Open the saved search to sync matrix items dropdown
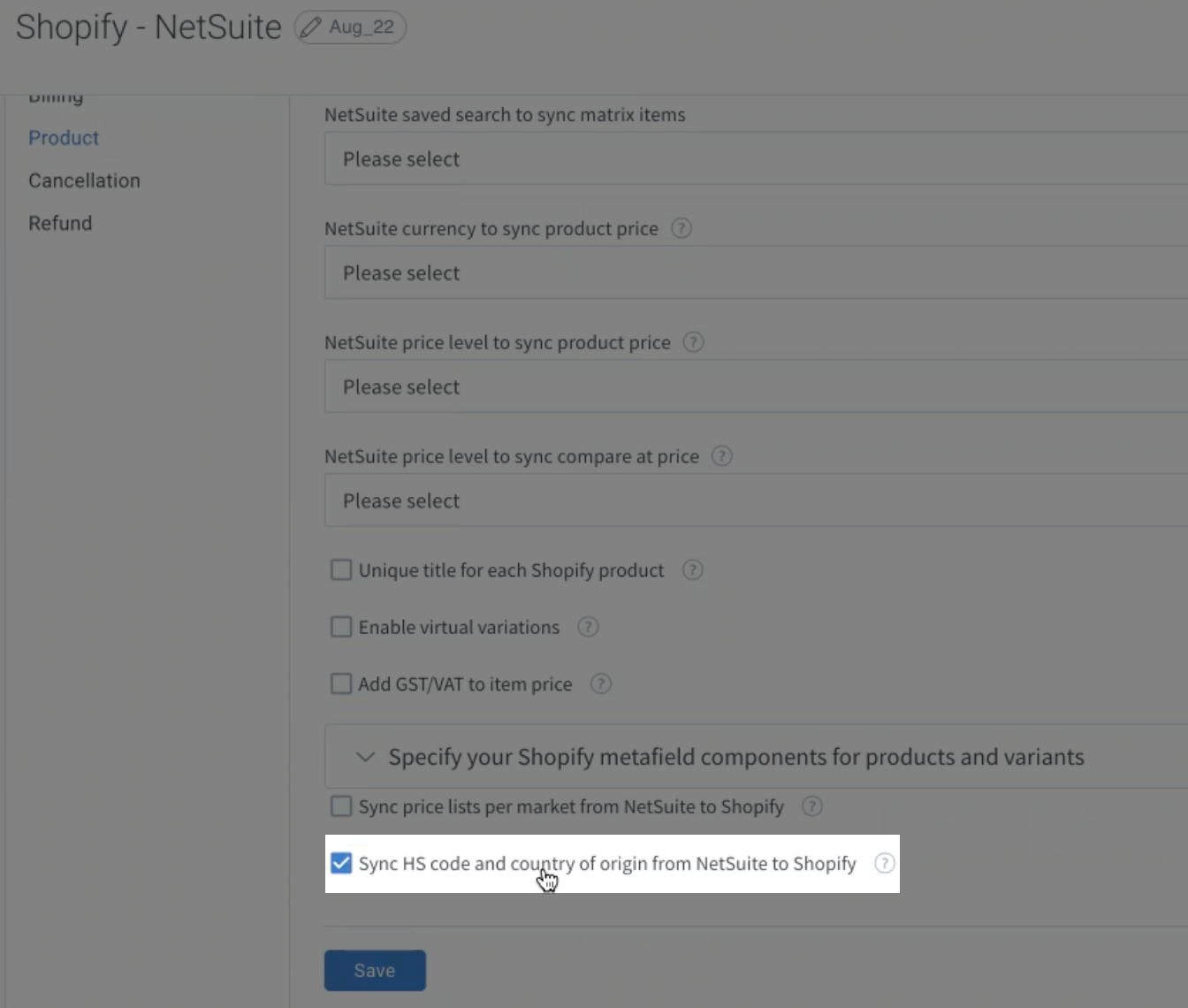The width and height of the screenshot is (1188, 1008). (x=756, y=159)
